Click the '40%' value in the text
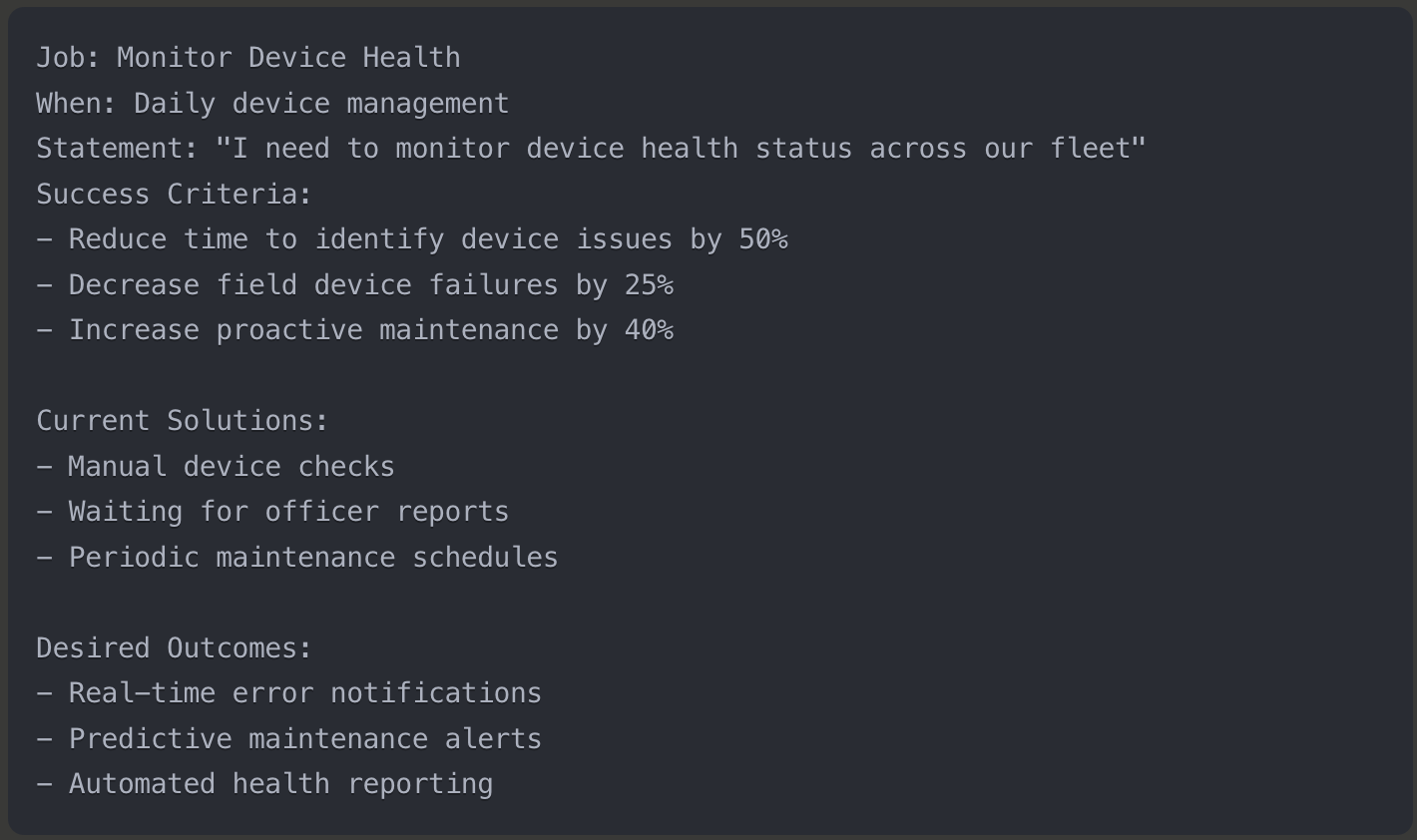The width and height of the screenshot is (1417, 840). 650,330
